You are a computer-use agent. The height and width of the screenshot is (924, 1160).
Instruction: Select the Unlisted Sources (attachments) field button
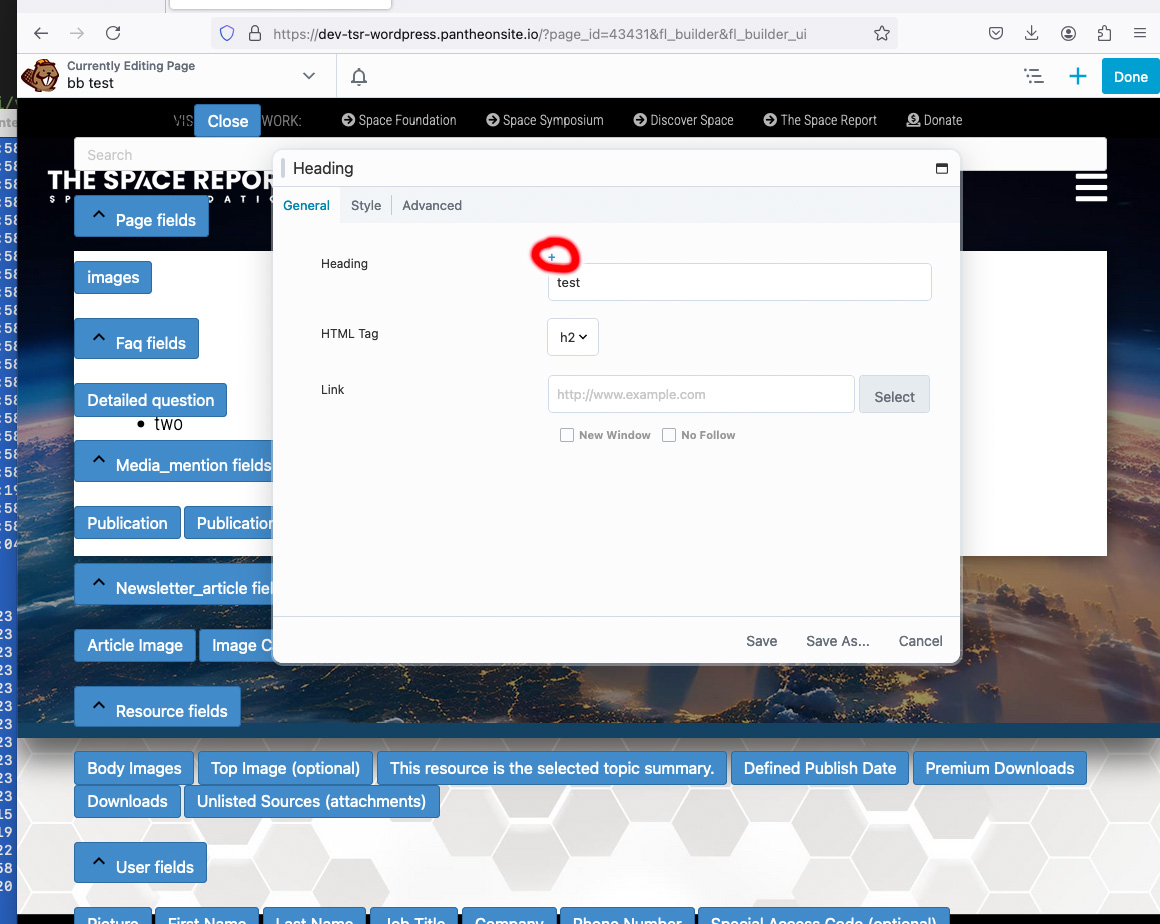coord(311,801)
